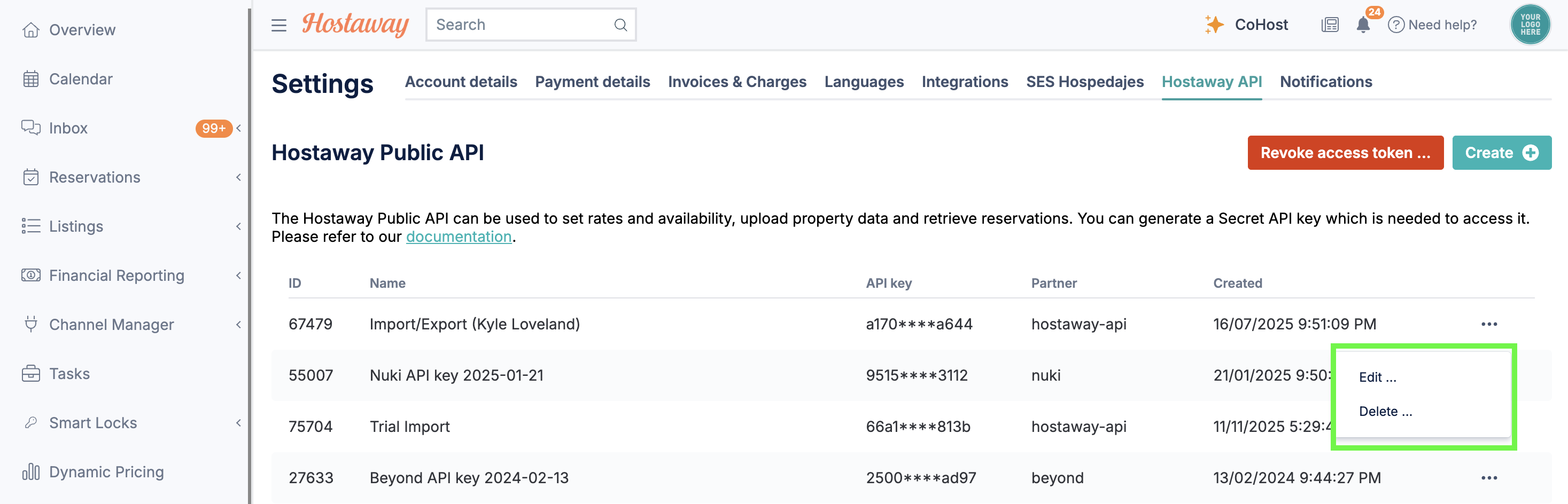
Task: Choose Delete in the row context menu
Action: pyautogui.click(x=1385, y=411)
